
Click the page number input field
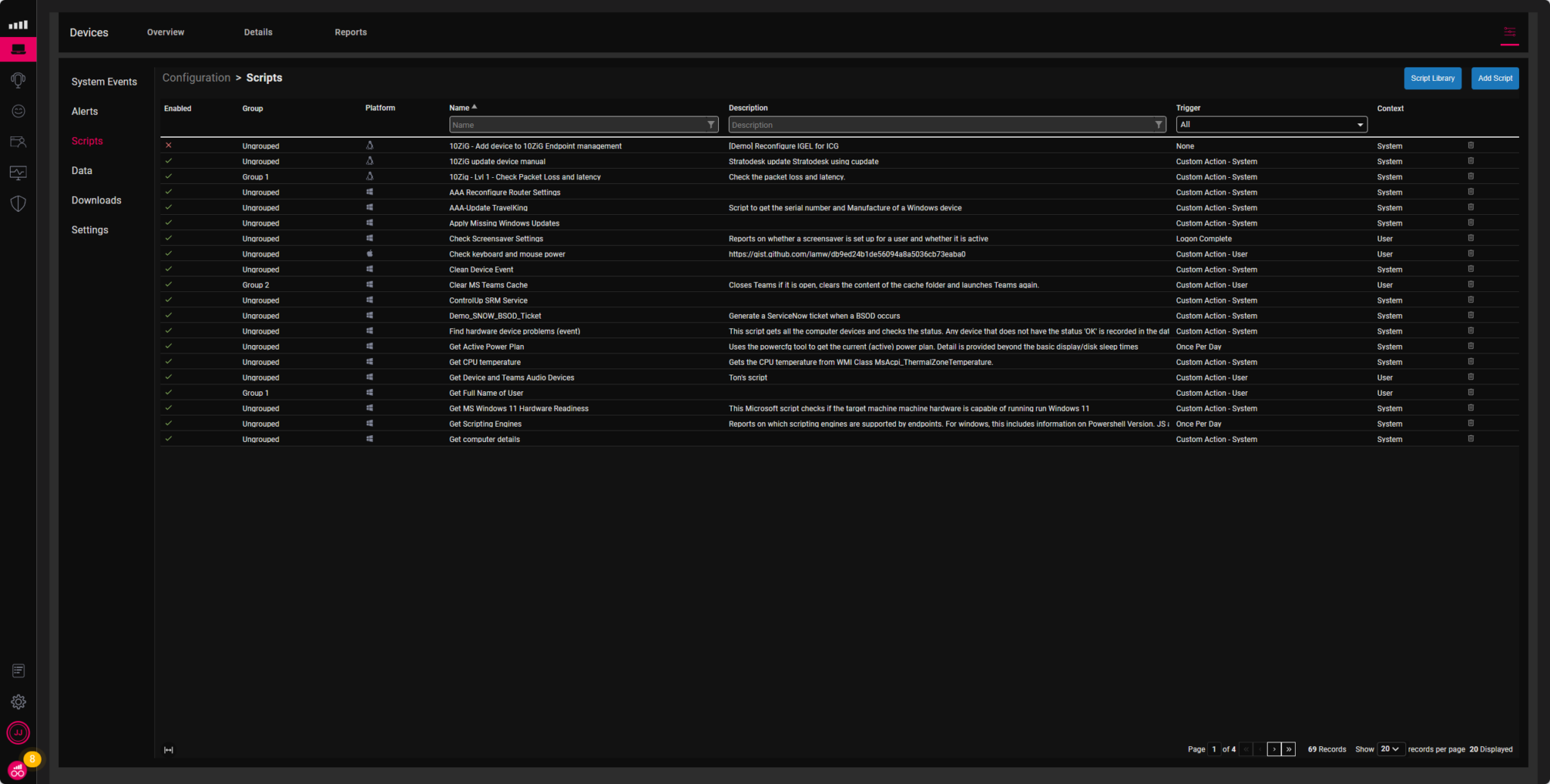[x=1214, y=749]
